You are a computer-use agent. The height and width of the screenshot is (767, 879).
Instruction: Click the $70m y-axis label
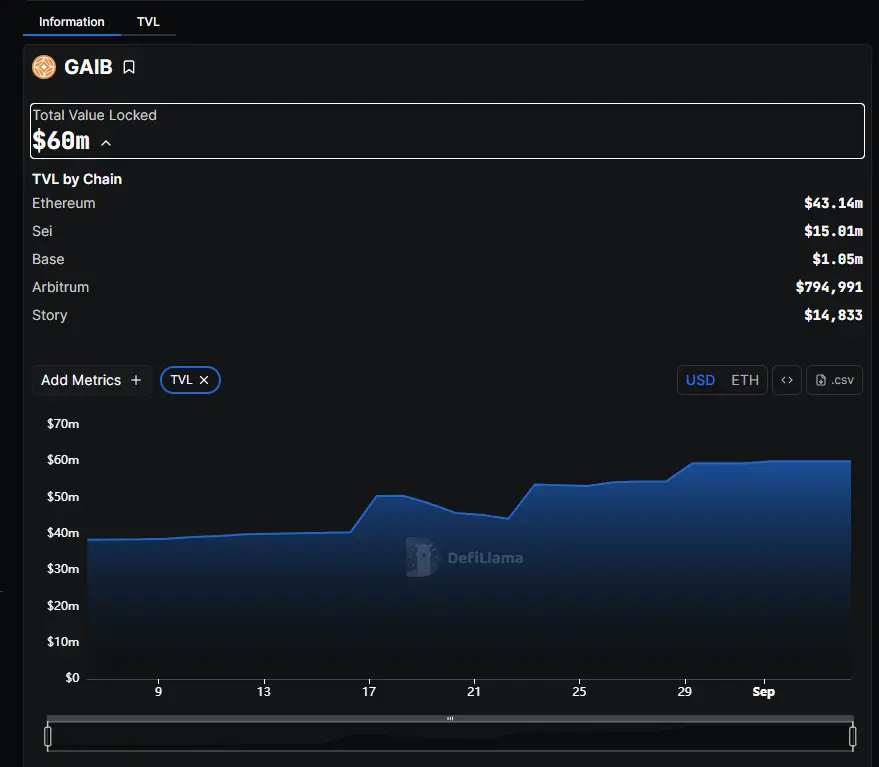pos(63,423)
